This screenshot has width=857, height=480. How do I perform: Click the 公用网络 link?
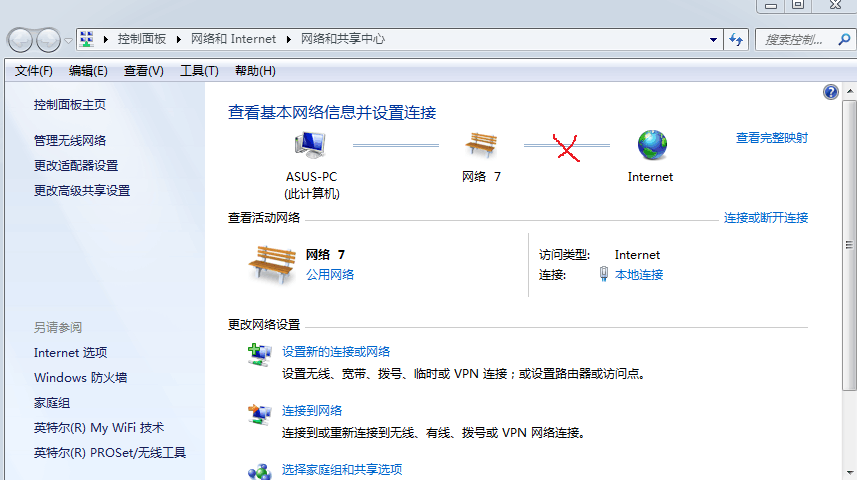[x=330, y=274]
